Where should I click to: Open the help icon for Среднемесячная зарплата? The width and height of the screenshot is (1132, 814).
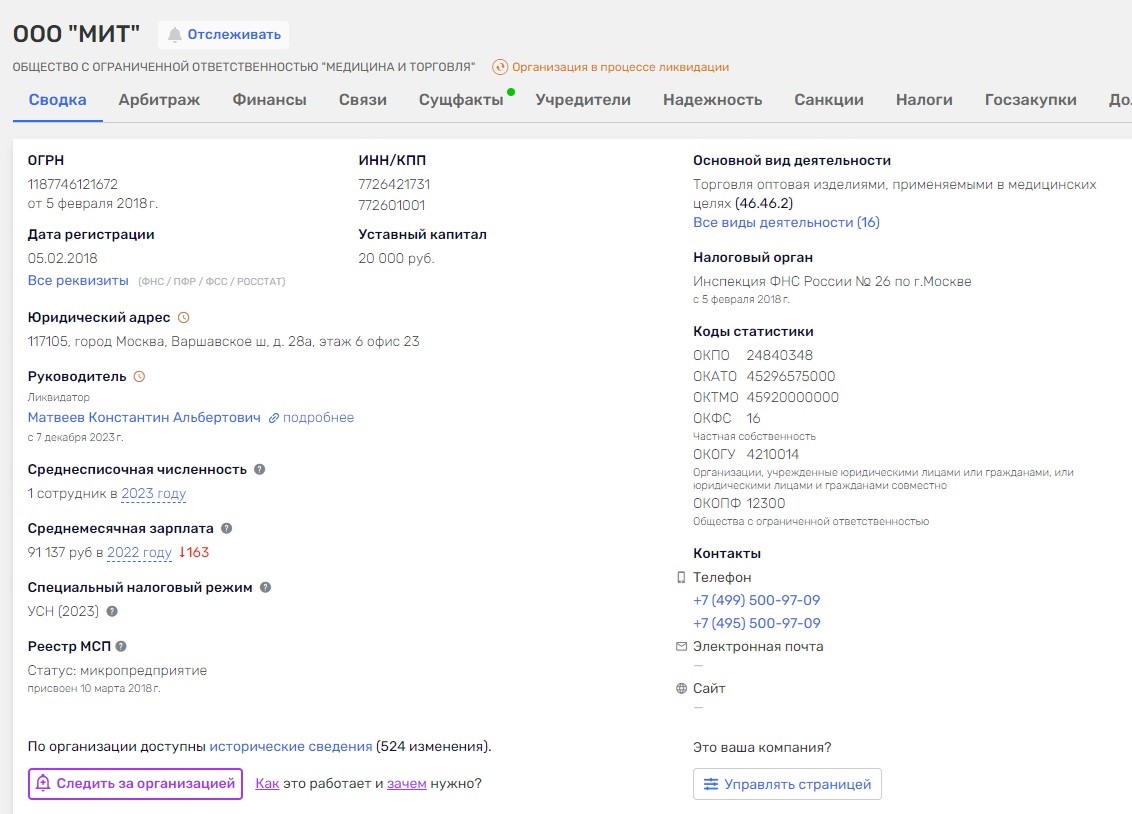(x=227, y=528)
